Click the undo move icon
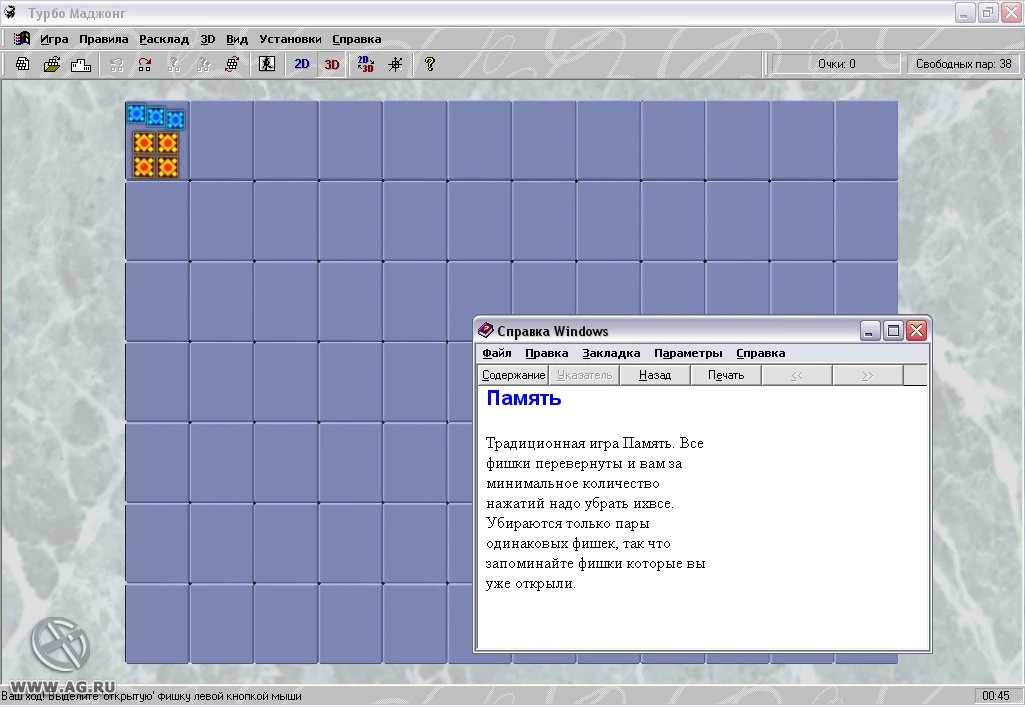This screenshot has height=707, width=1025. point(116,64)
